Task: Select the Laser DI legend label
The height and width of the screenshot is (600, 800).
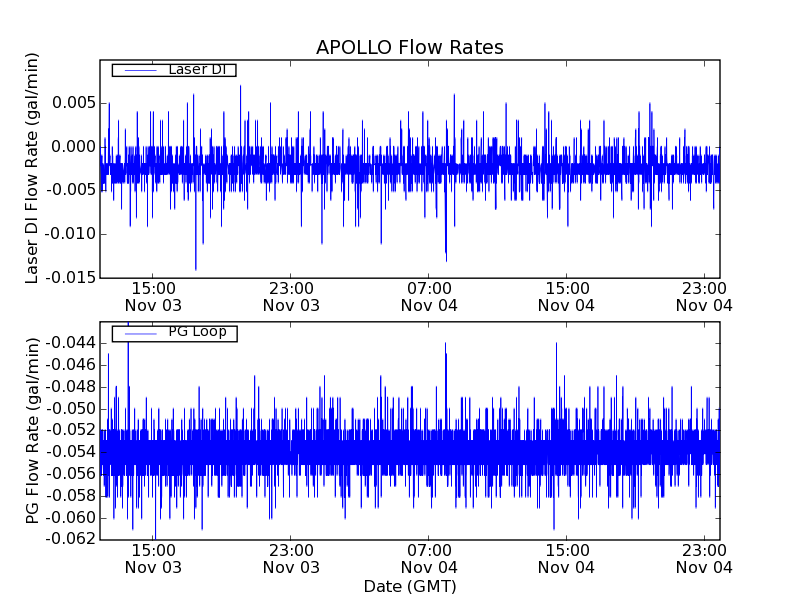Action: (197, 70)
